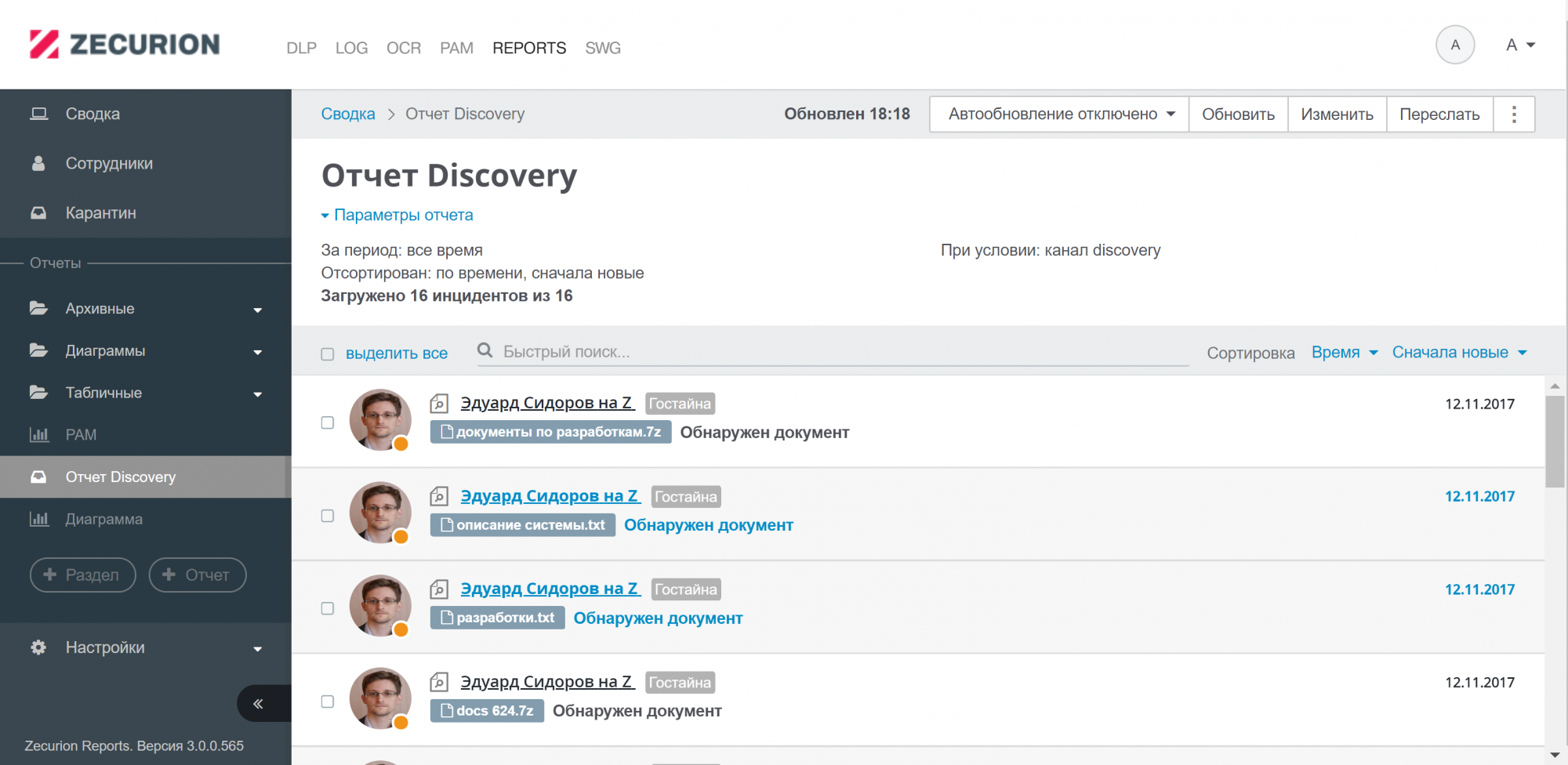Click the Обновить button

coord(1238,114)
